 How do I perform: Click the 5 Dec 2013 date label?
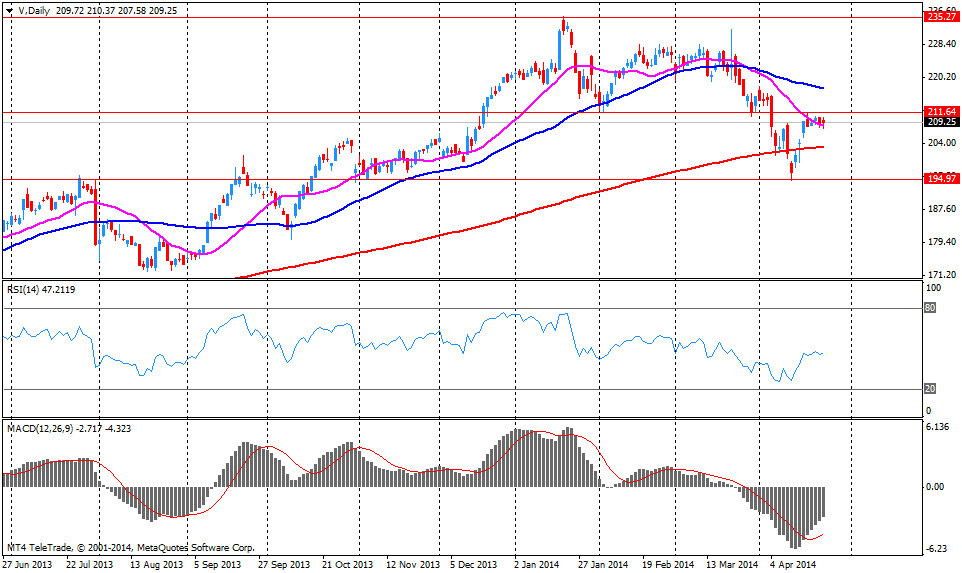click(473, 564)
